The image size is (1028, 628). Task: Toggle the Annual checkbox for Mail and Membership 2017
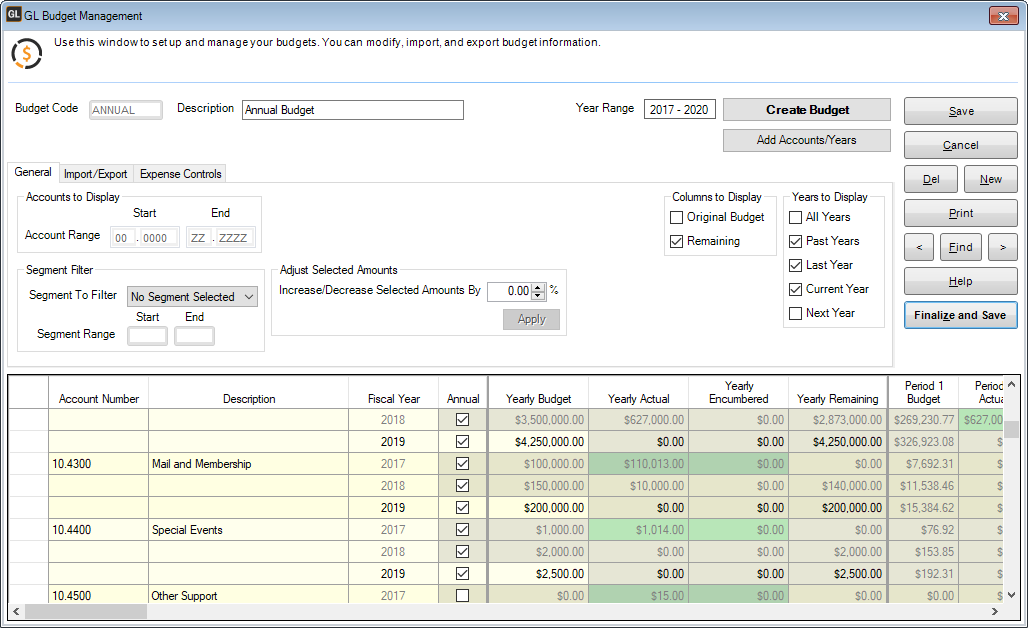point(462,463)
